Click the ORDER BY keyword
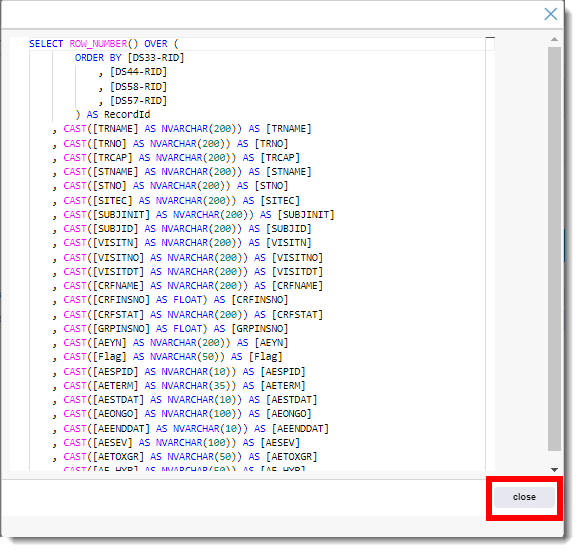Screen dimensions: 580x552 pyautogui.click(x=98, y=58)
